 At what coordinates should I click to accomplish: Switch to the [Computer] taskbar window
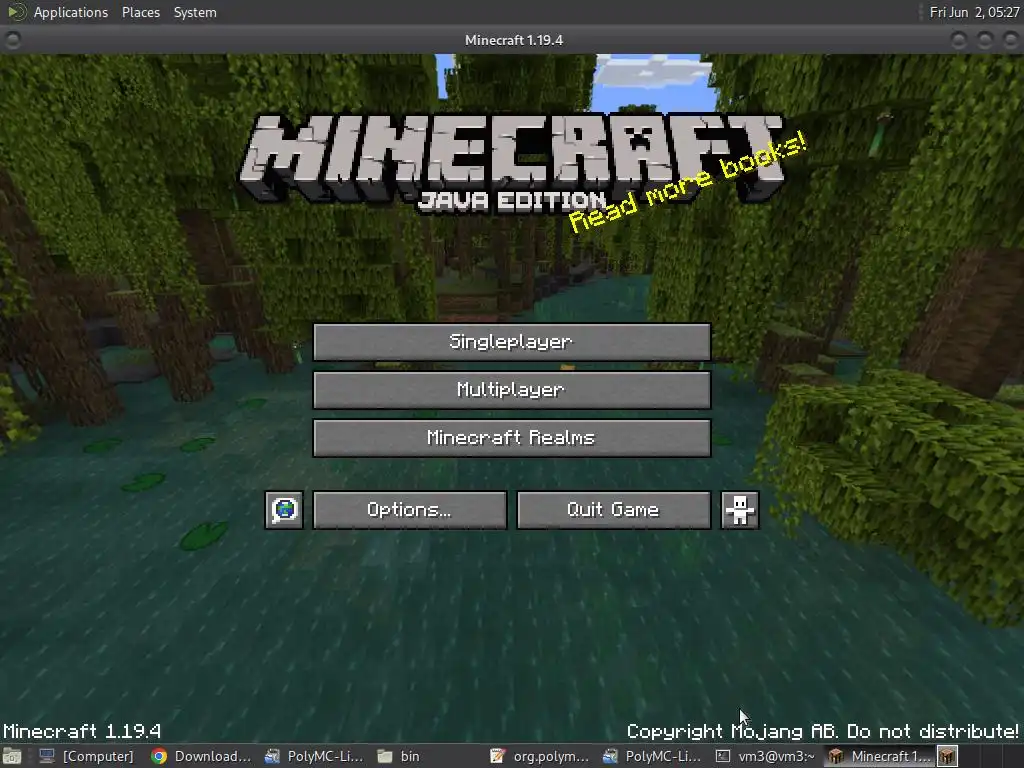[x=86, y=756]
